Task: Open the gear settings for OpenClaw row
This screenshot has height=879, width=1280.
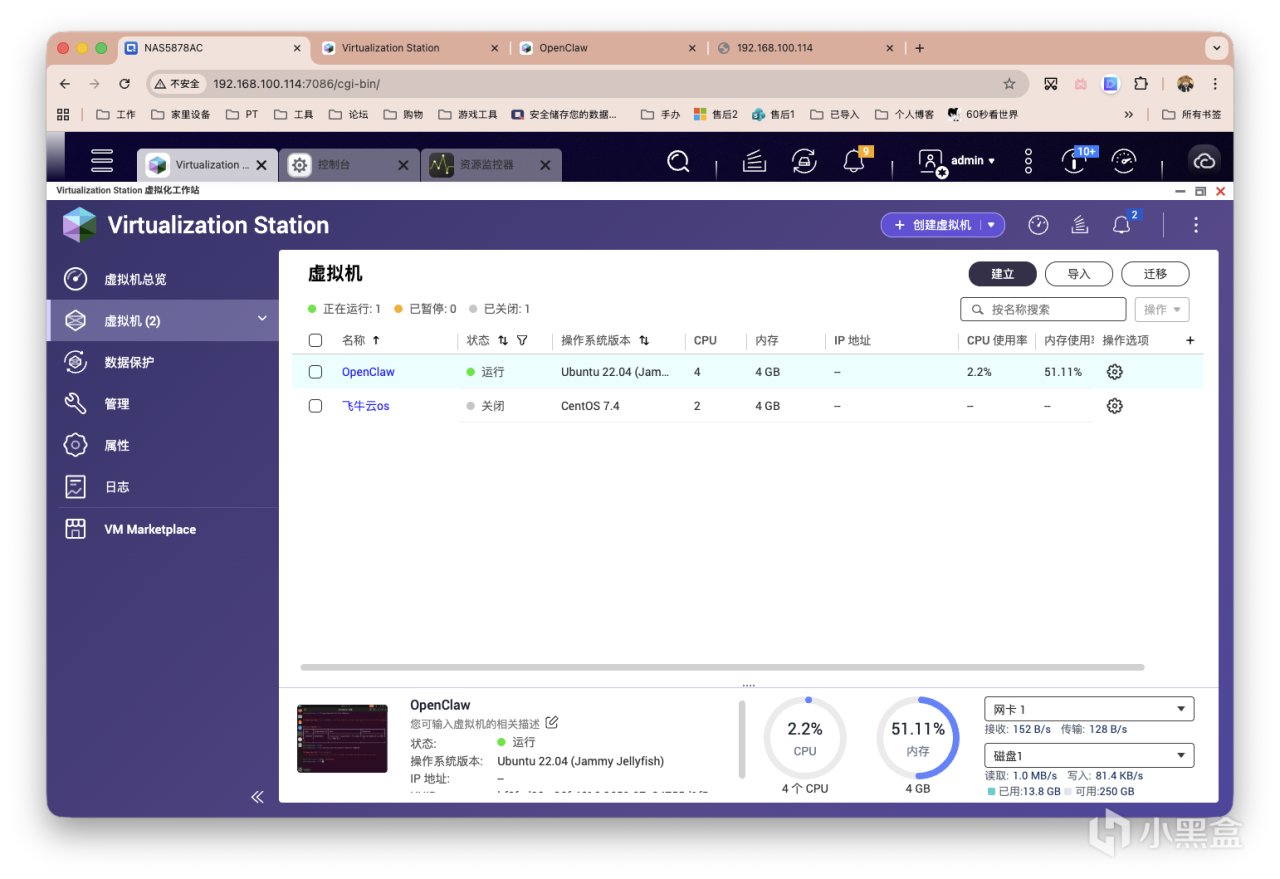Action: pos(1115,372)
